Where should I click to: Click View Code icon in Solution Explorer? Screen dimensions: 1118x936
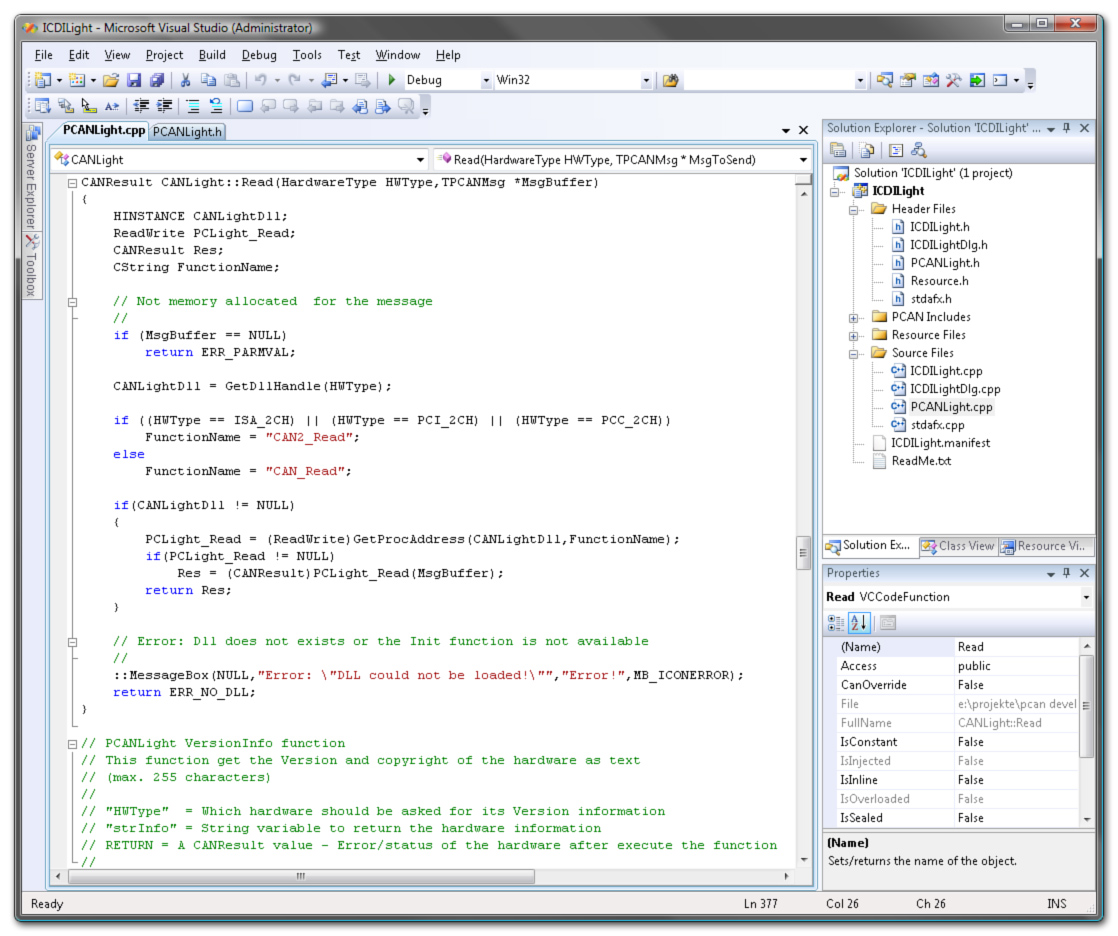coord(896,150)
